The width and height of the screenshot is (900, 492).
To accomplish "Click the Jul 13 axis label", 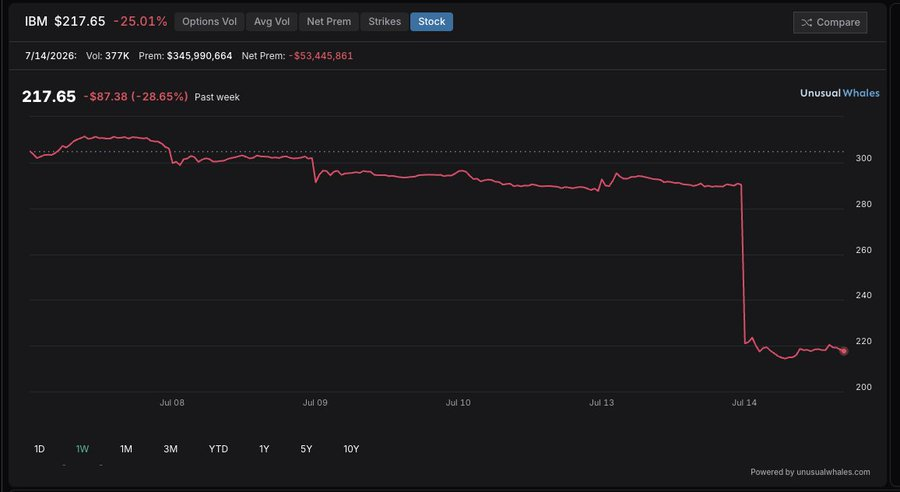I will [602, 402].
